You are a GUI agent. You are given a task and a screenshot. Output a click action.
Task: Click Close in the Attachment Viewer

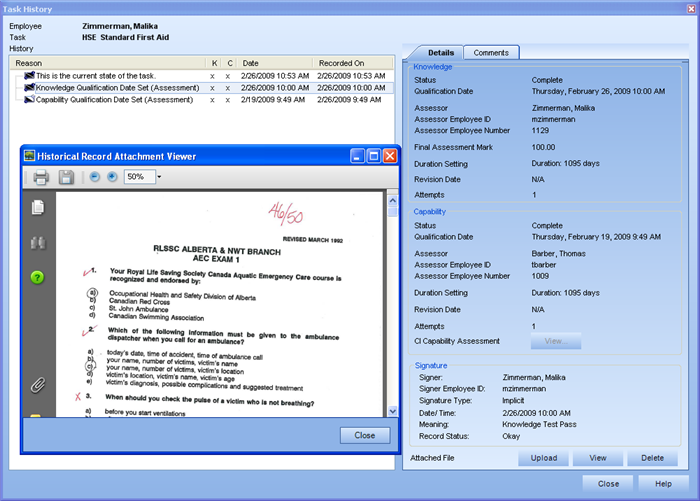(365, 435)
